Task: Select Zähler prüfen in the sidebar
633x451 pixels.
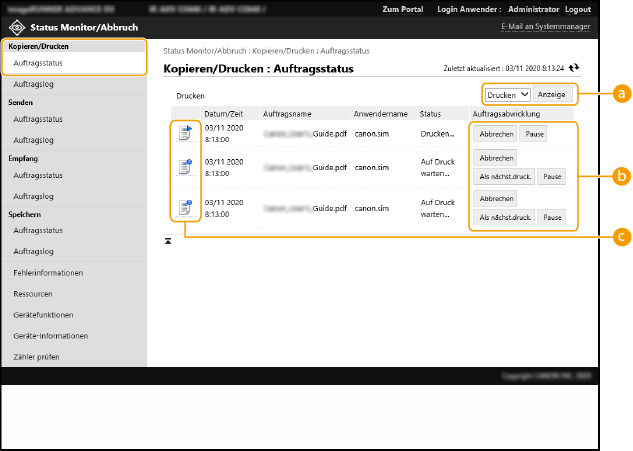Action: pyautogui.click(x=37, y=357)
